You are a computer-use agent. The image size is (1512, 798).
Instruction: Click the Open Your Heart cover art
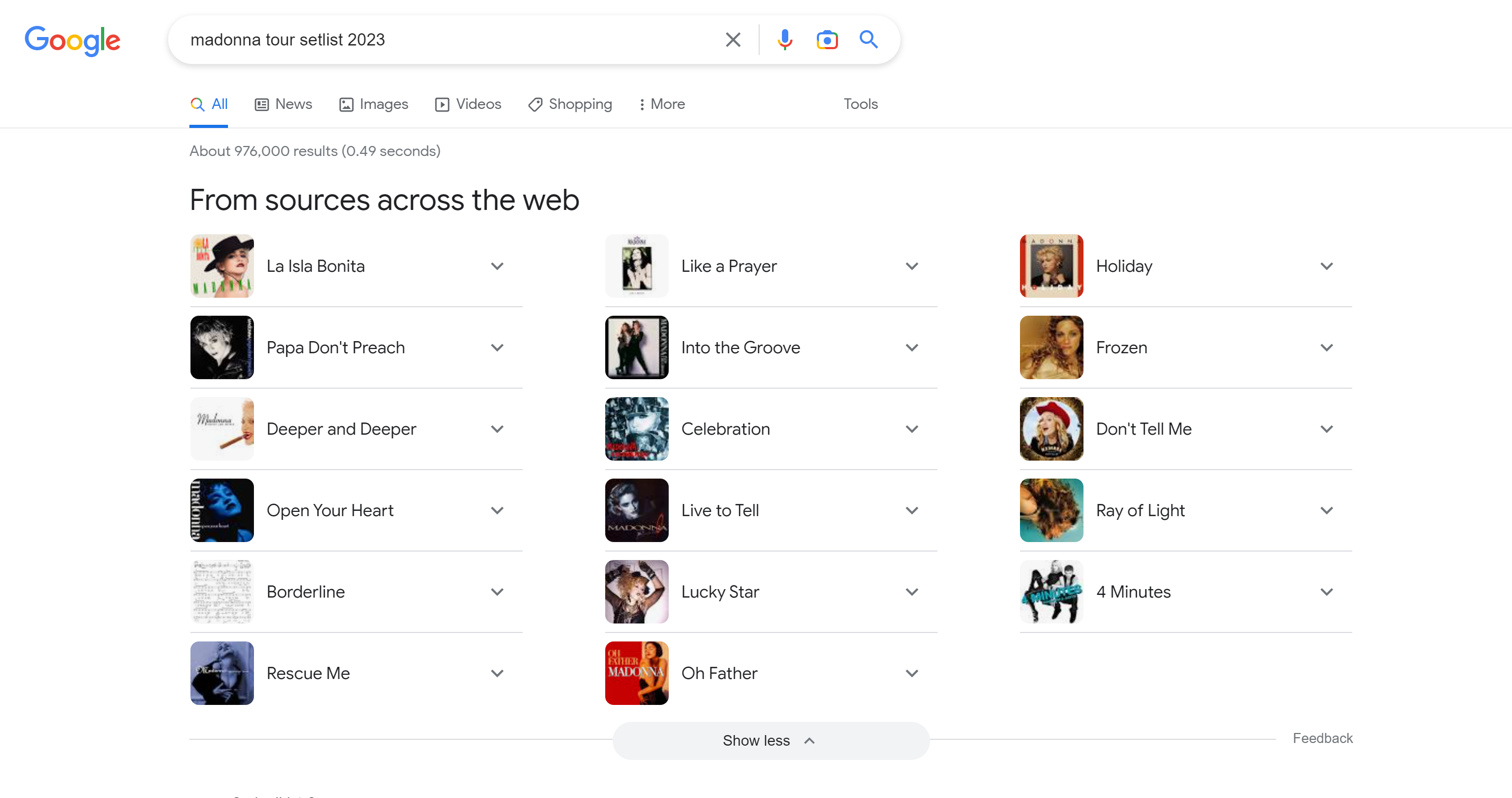coord(222,511)
